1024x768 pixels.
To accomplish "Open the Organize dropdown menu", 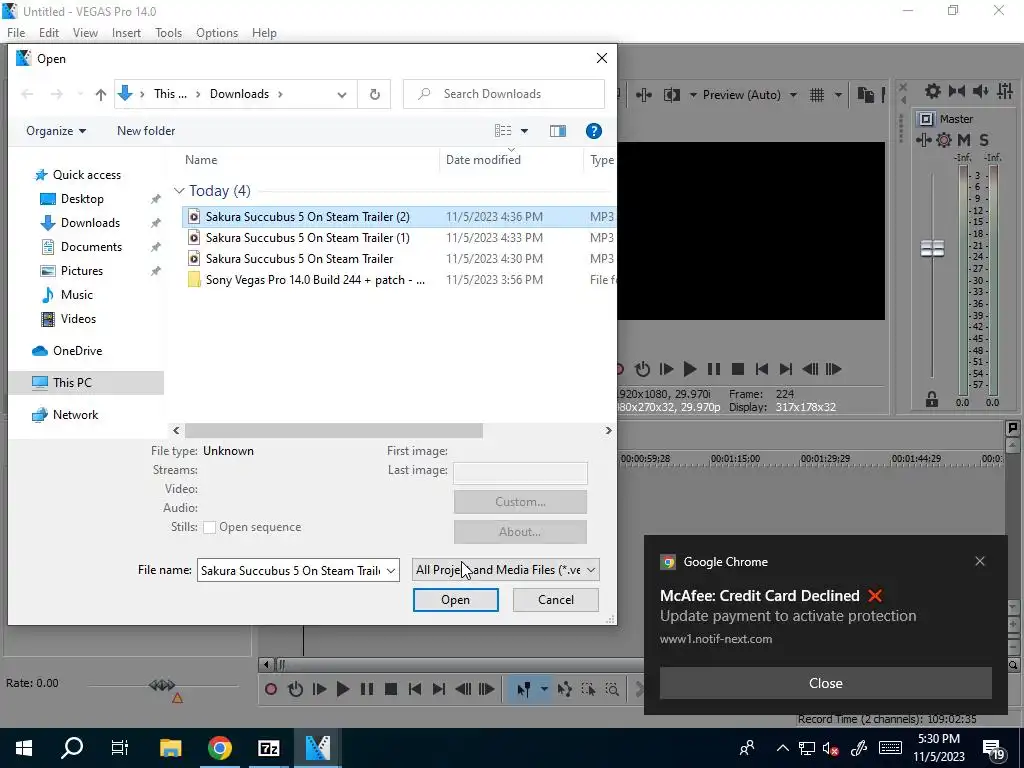I will click(56, 131).
